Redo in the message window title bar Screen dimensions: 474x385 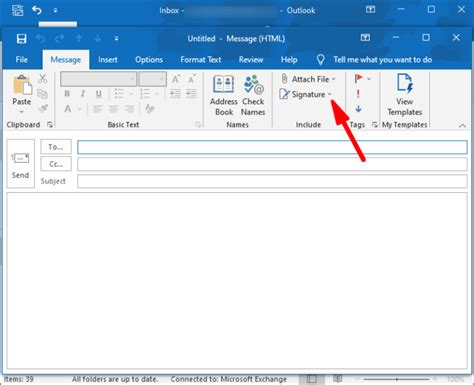[x=60, y=39]
